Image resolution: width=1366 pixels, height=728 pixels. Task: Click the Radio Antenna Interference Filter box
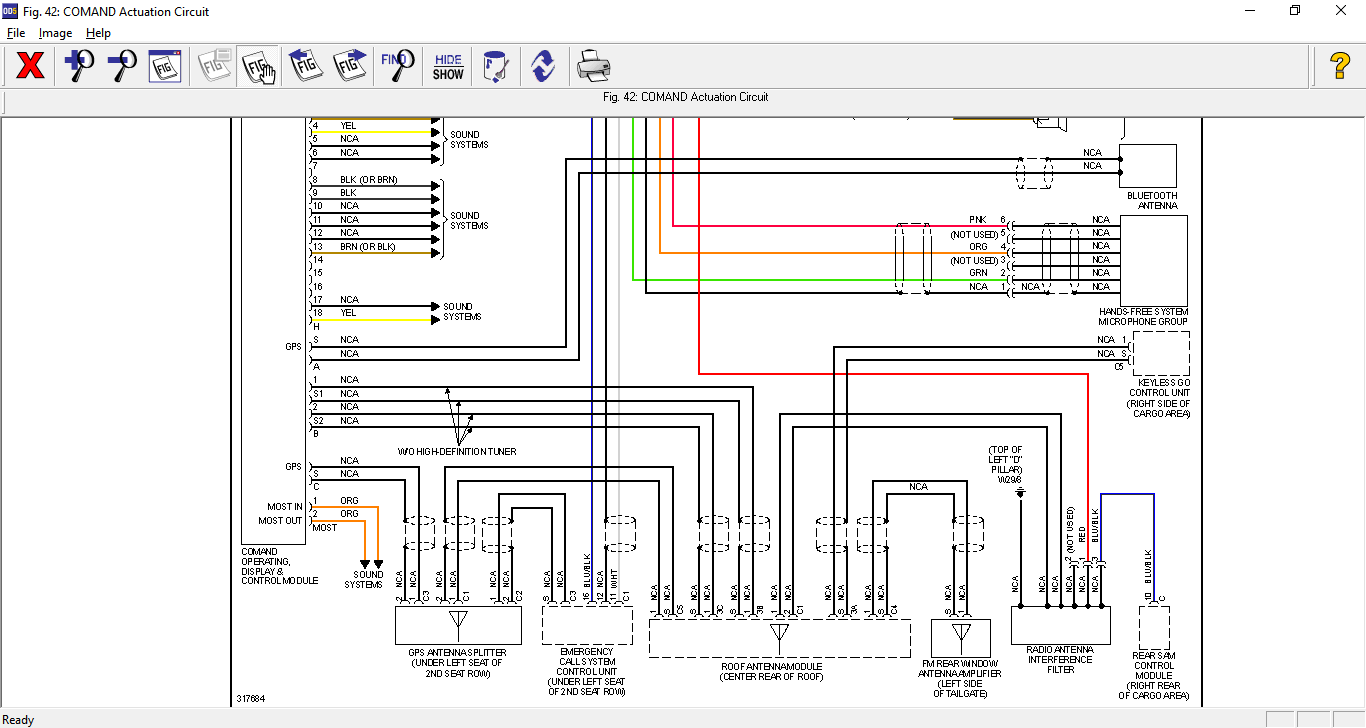pyautogui.click(x=1060, y=625)
